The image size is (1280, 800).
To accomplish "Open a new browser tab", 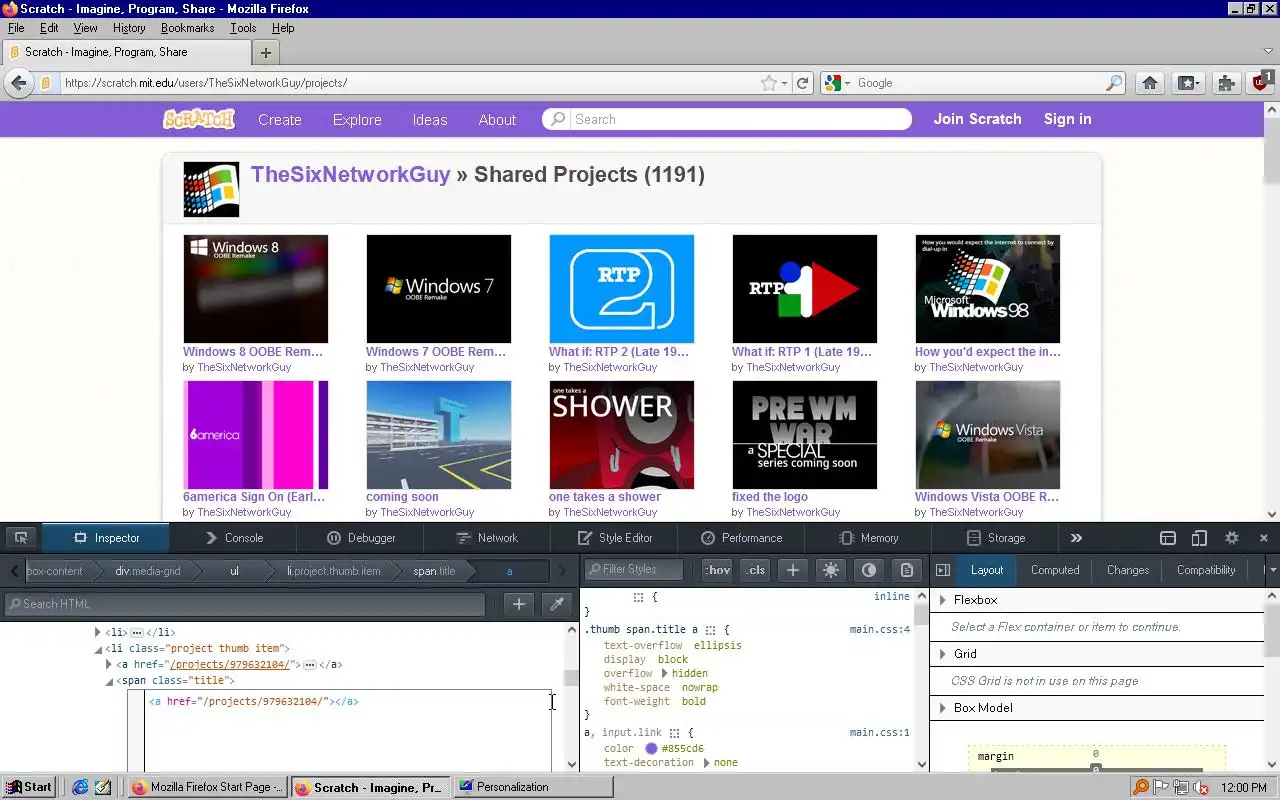I will (x=265, y=52).
